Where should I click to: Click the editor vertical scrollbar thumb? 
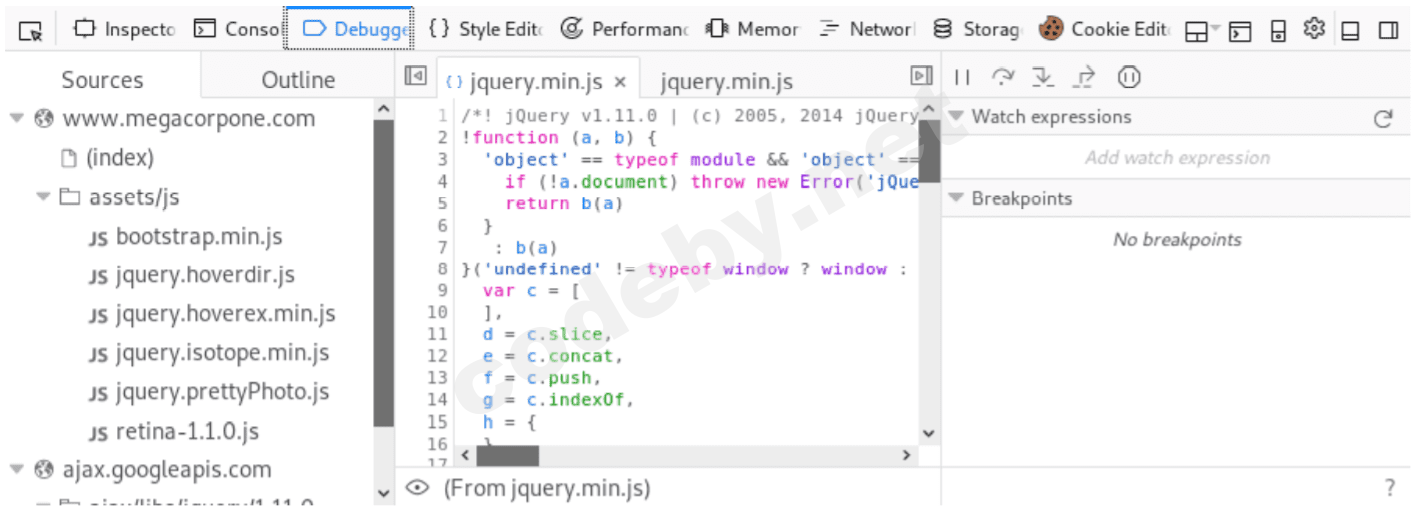point(929,149)
